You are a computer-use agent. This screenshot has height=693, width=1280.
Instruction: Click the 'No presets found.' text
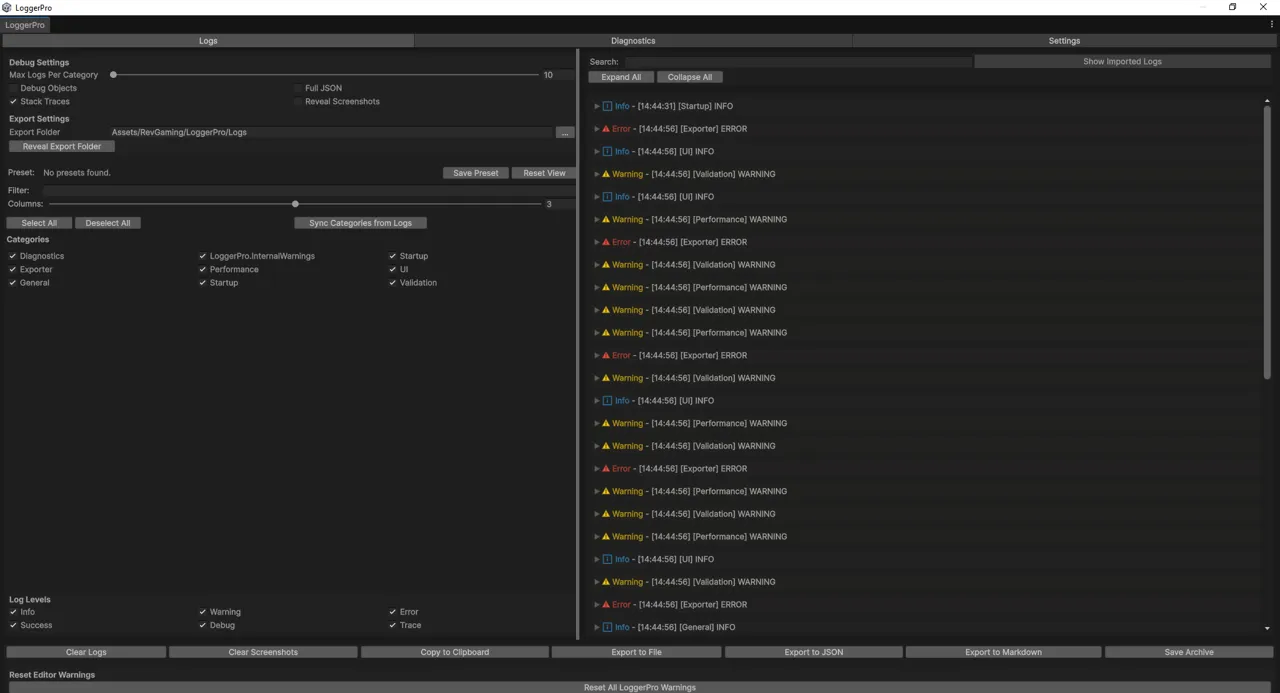point(77,173)
